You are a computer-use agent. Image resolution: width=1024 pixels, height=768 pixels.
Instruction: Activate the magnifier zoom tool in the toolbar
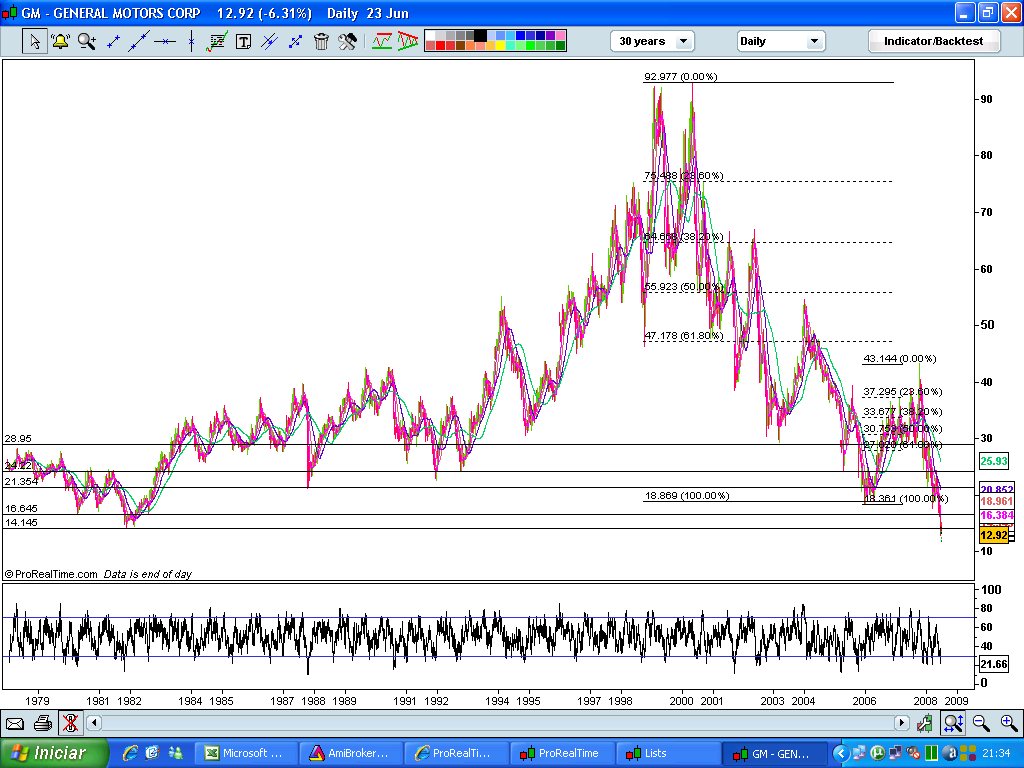point(86,41)
